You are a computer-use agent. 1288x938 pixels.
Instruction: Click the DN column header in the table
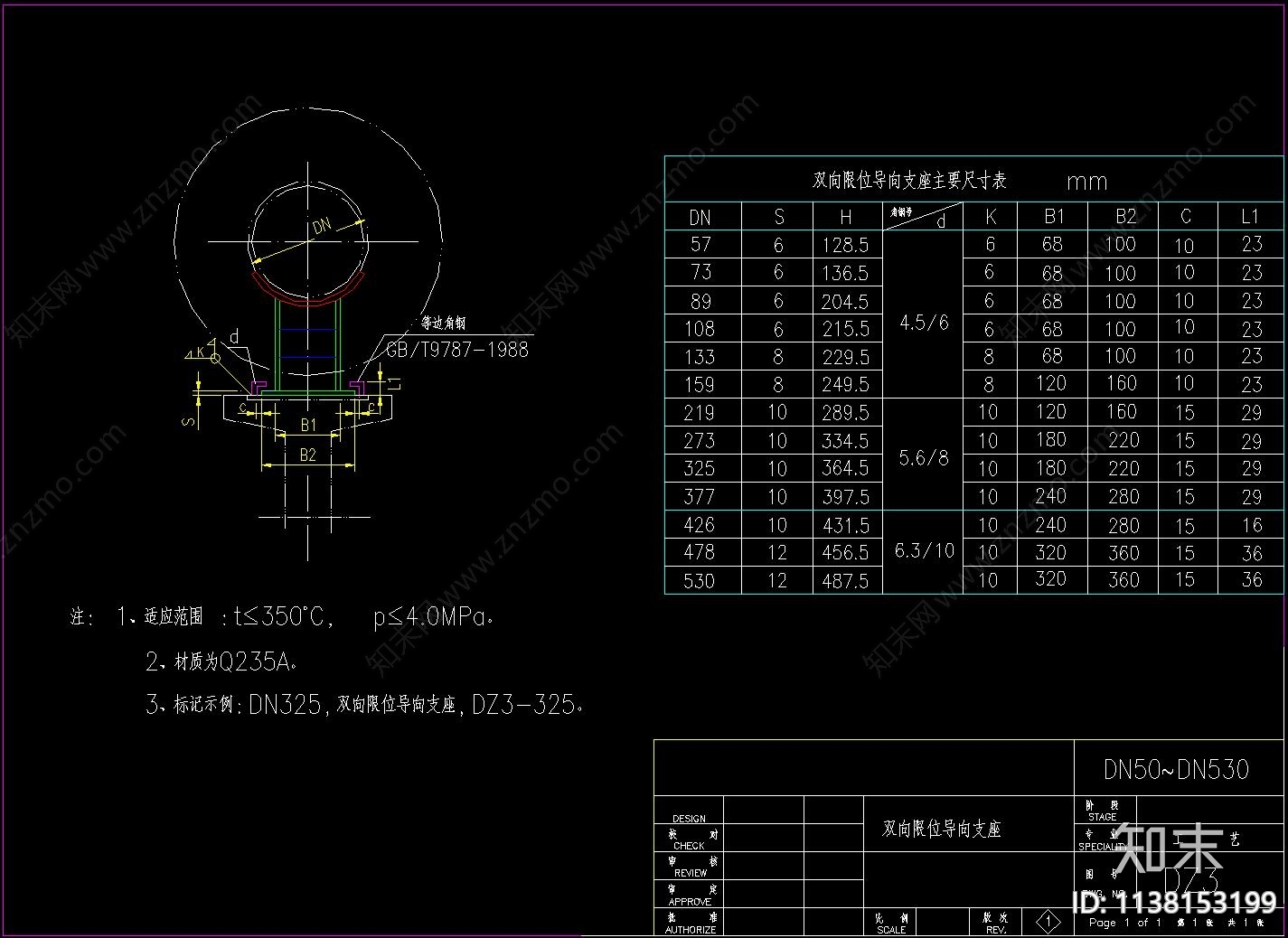tap(700, 218)
